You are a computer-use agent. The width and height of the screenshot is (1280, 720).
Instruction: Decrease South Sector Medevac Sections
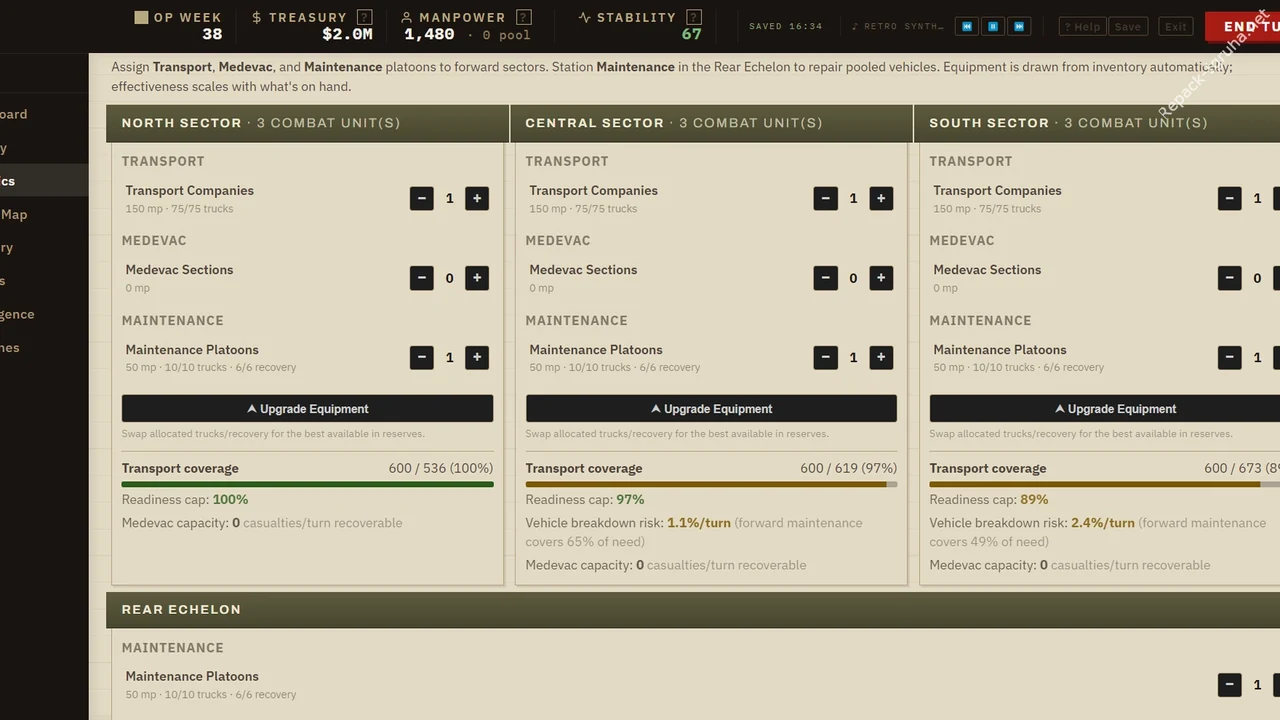click(1230, 278)
